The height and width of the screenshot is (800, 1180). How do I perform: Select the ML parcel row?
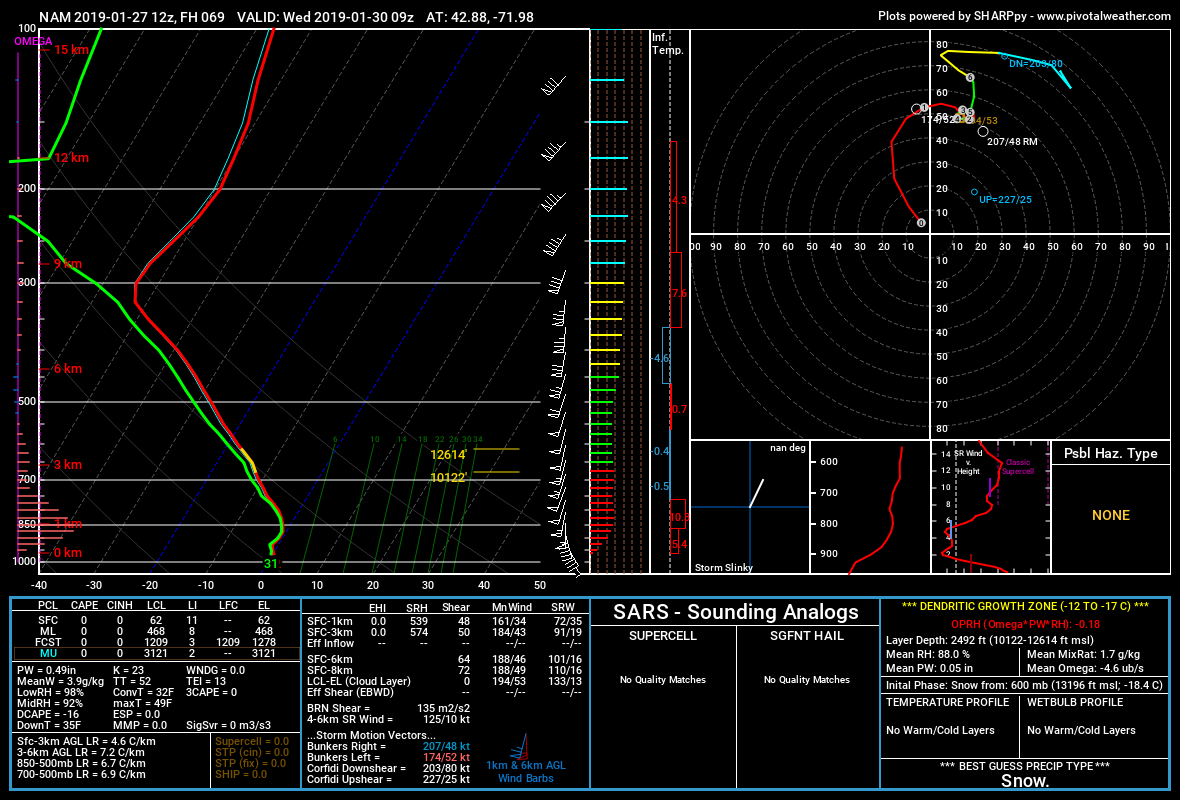click(156, 631)
